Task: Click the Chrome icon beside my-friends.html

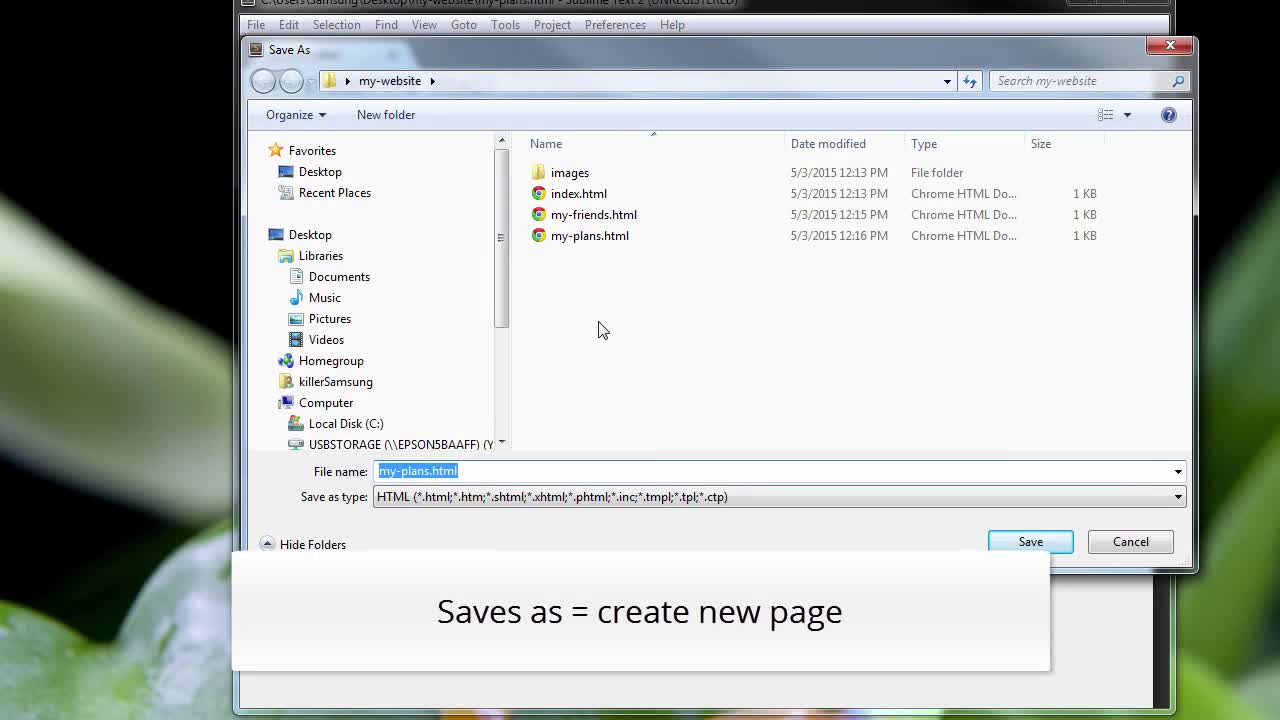Action: tap(539, 215)
